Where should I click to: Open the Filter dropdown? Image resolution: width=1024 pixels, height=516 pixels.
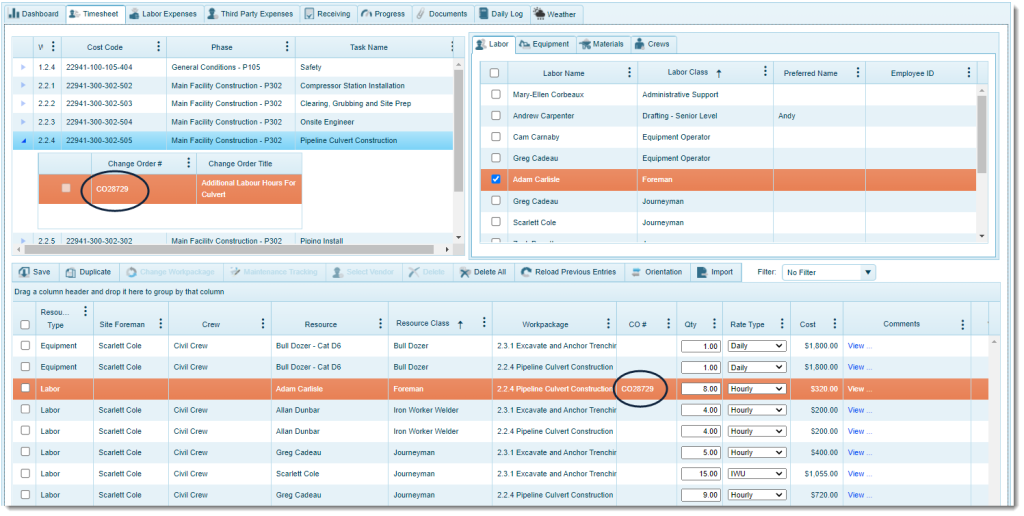coord(829,272)
